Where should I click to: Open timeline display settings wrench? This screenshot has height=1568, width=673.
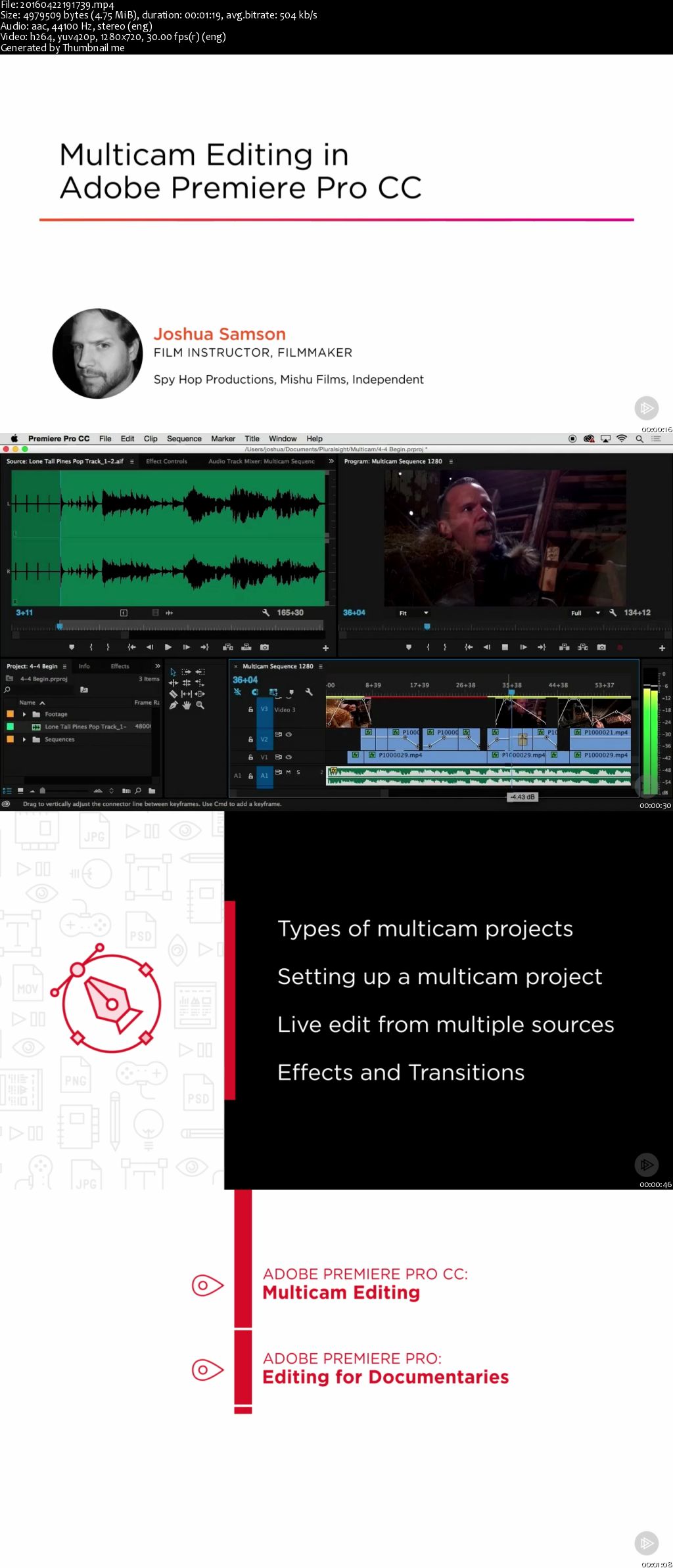pos(309,692)
